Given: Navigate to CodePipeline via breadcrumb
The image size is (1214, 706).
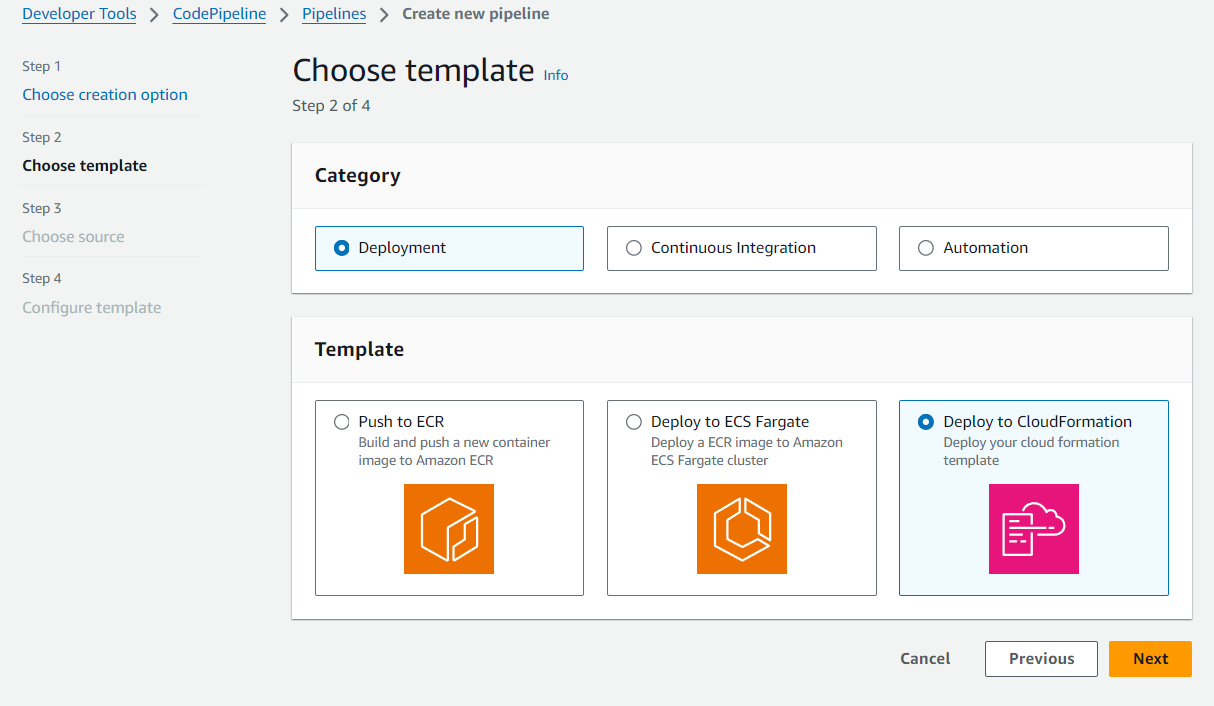Looking at the screenshot, I should coord(219,14).
